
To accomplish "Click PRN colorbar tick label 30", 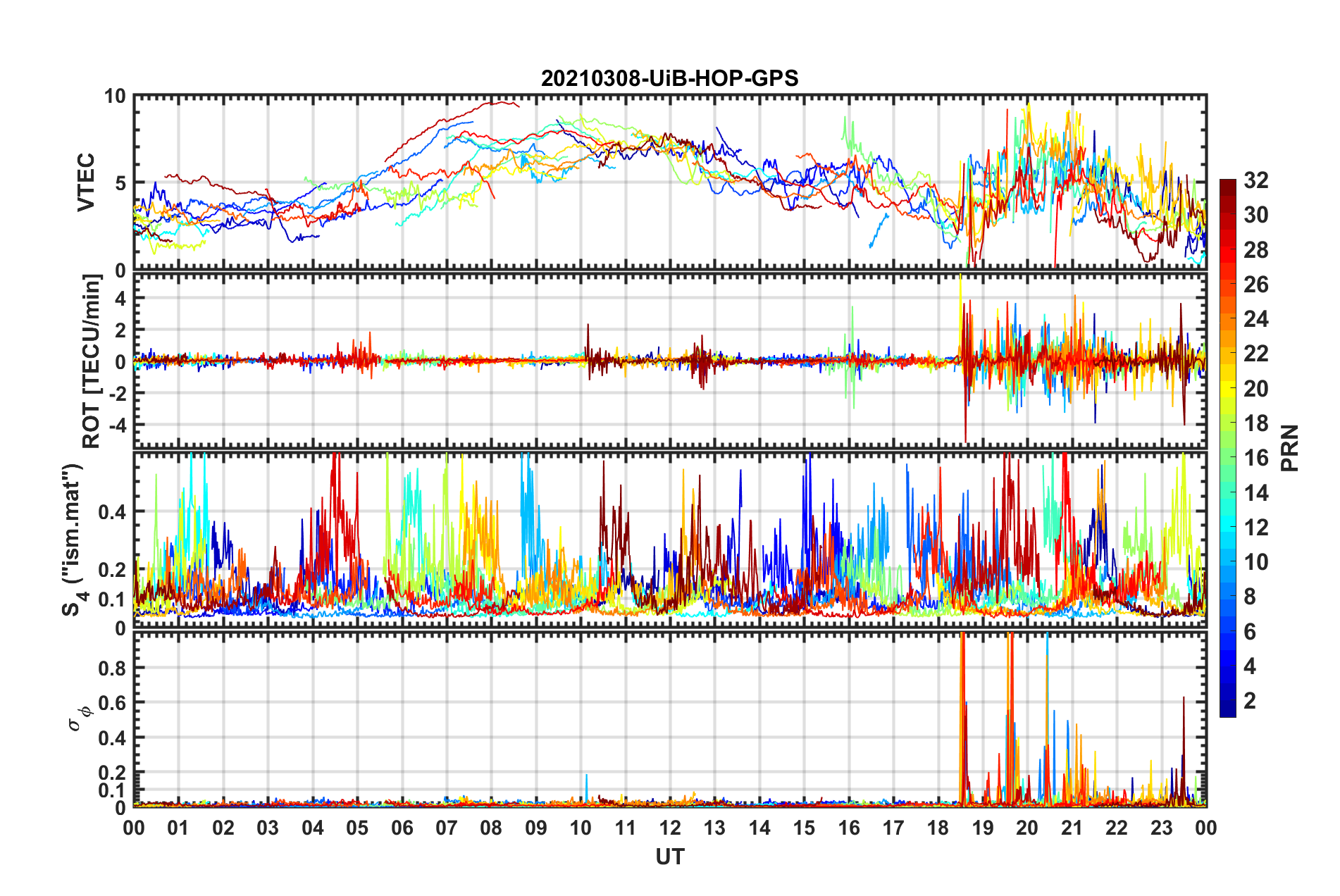I will click(x=1255, y=215).
